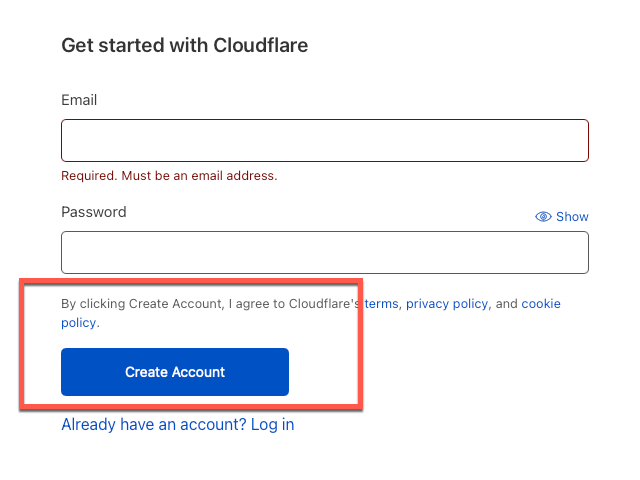Open the cookie policy link
Image resolution: width=640 pixels, height=480 pixels.
[x=541, y=304]
